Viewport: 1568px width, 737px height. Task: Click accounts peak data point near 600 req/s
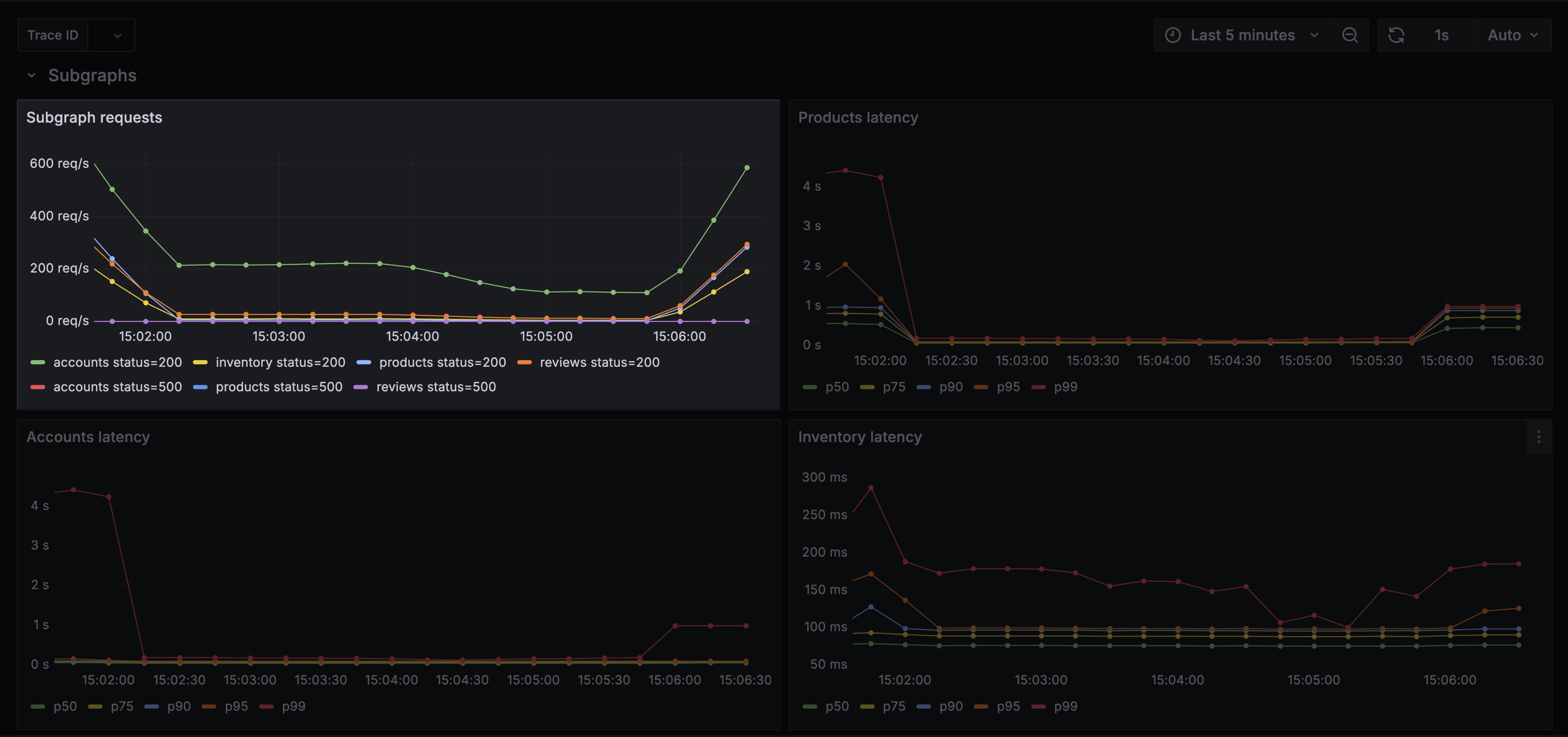click(747, 167)
